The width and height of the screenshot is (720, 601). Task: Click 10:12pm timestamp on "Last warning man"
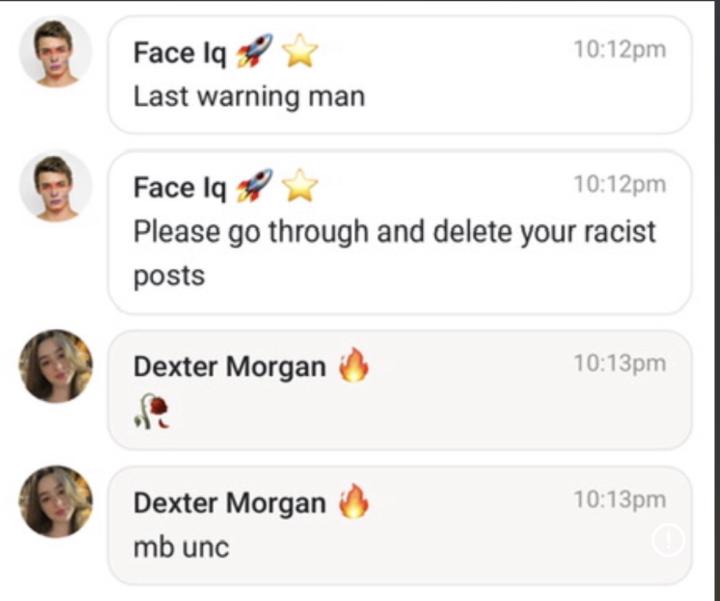point(619,49)
